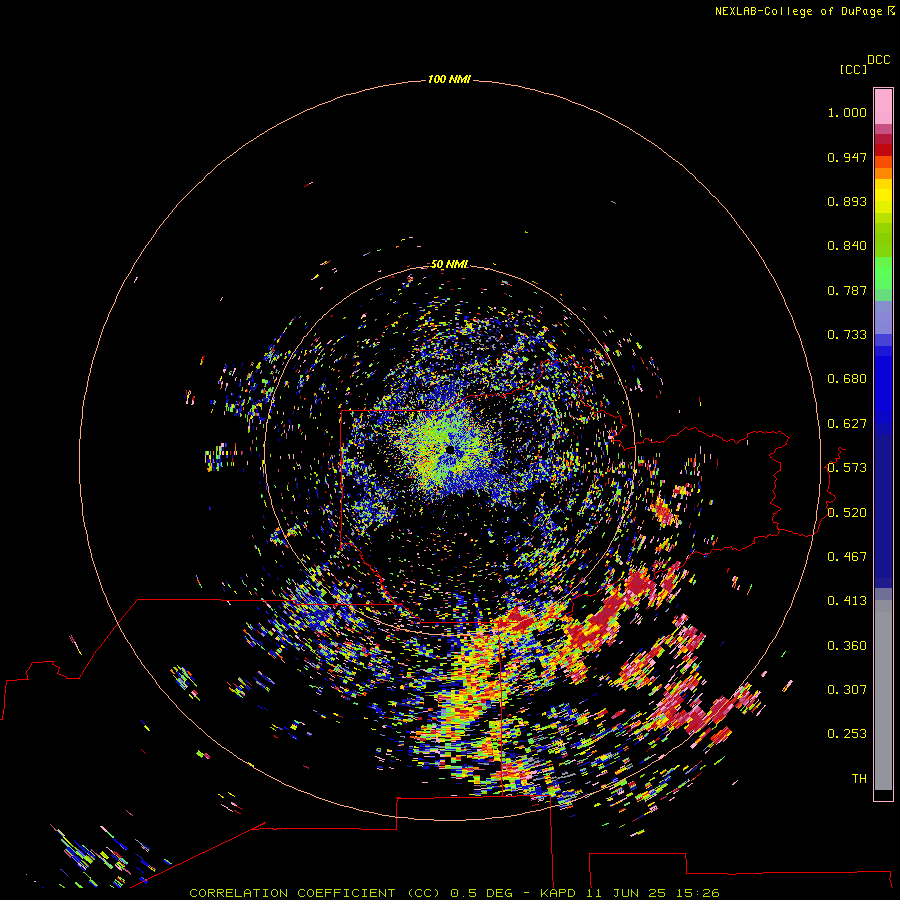Click the 0.840 scale value
This screenshot has height=900, width=900.
(847, 246)
